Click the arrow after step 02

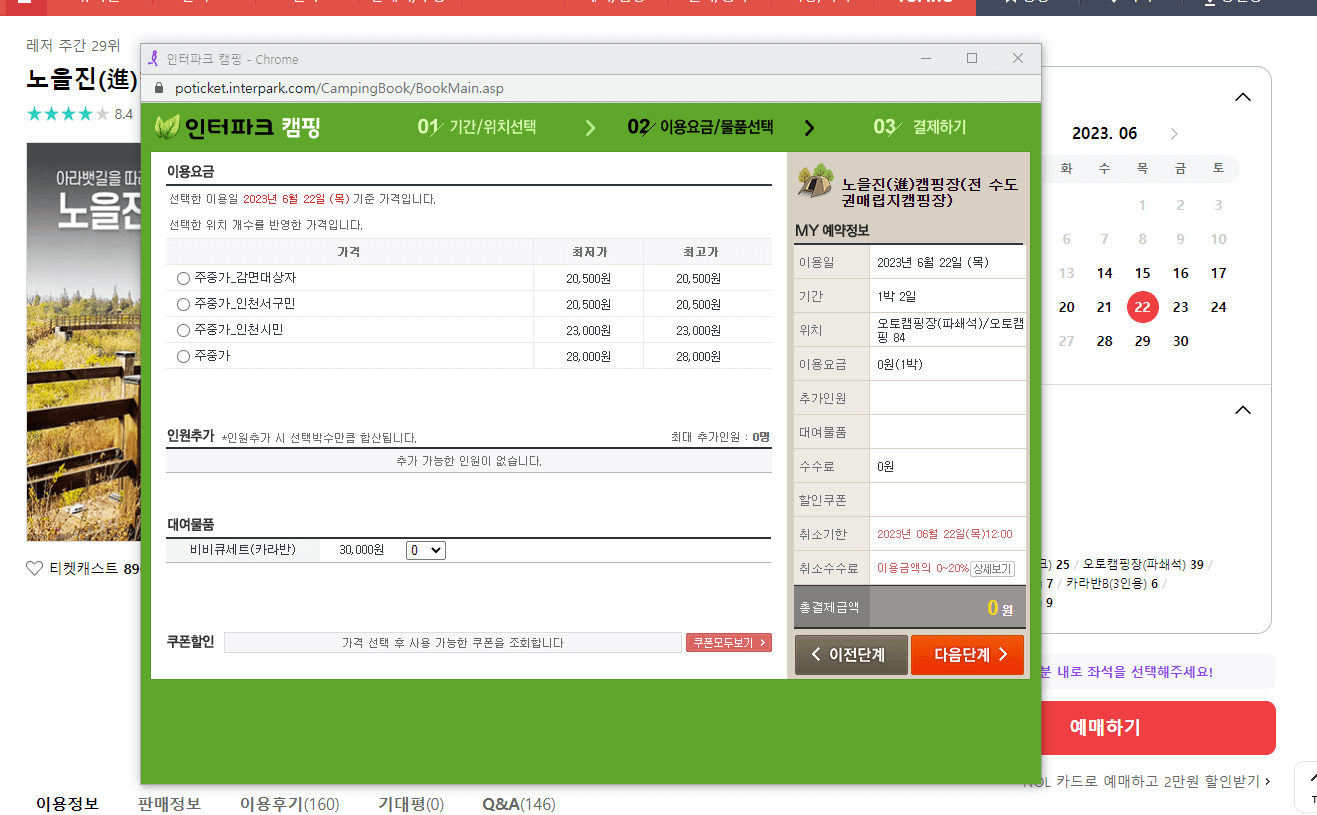tap(810, 128)
